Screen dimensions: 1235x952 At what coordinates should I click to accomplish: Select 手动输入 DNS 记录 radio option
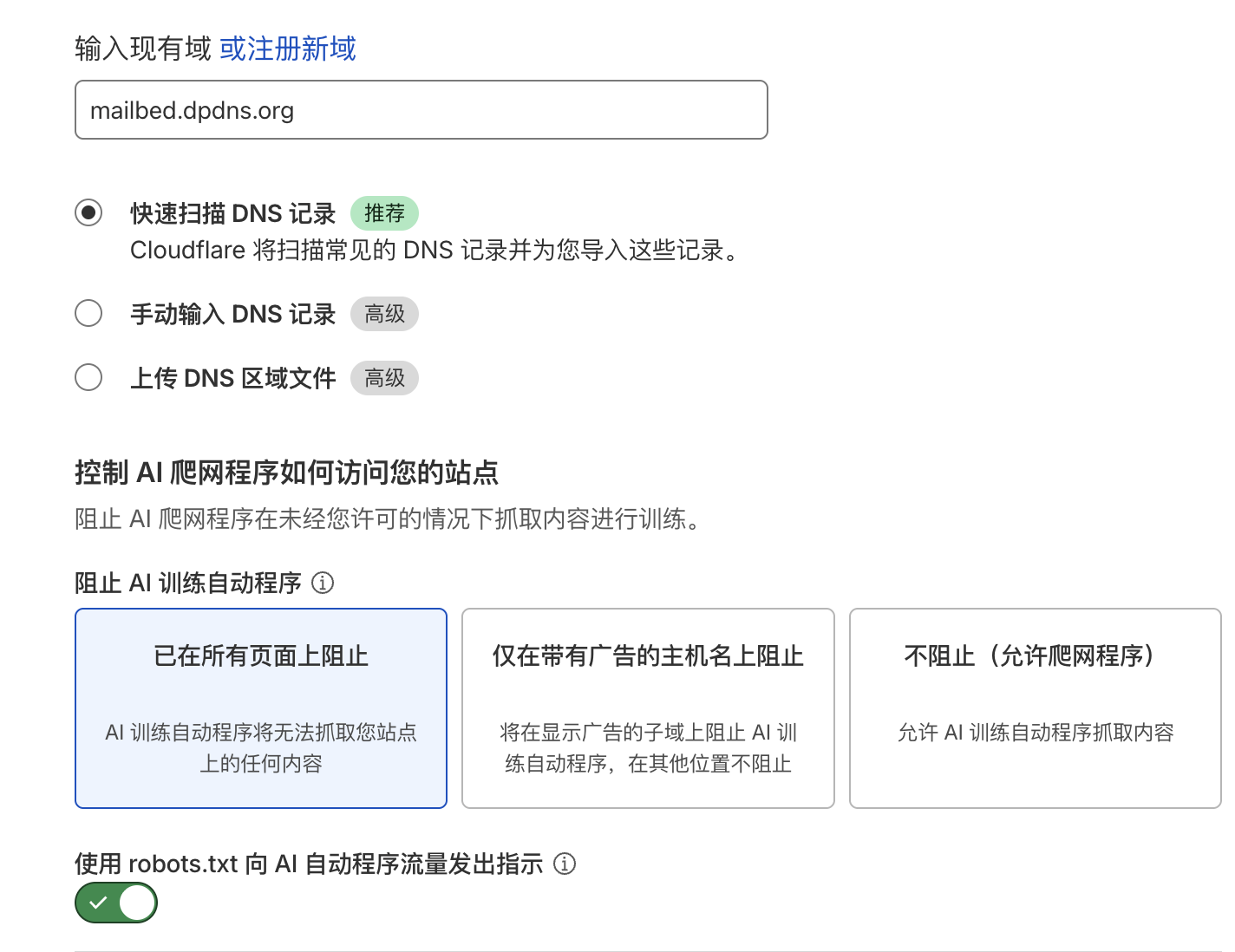(88, 313)
